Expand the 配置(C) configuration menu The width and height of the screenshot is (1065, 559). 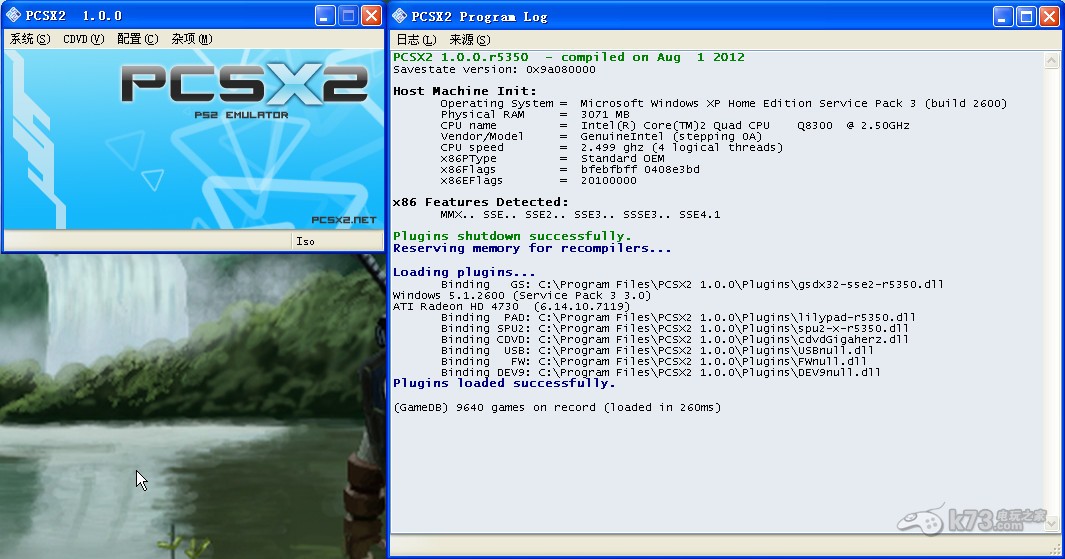coord(137,39)
